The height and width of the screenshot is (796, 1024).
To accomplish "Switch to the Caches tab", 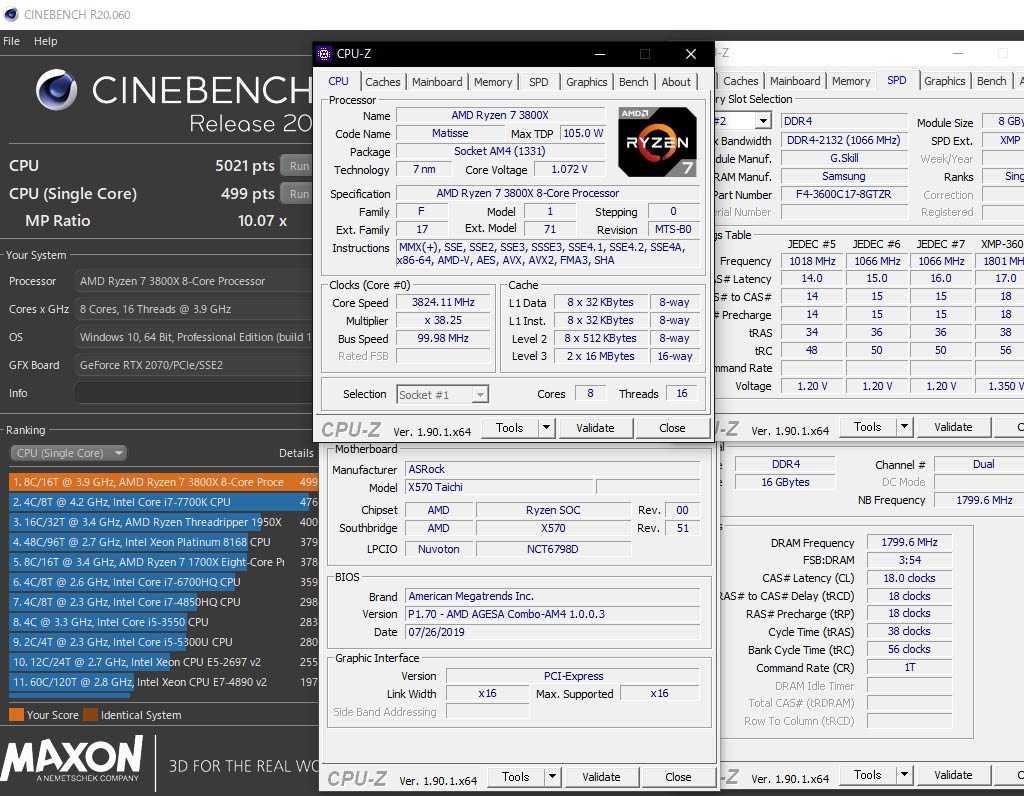I will pos(383,81).
